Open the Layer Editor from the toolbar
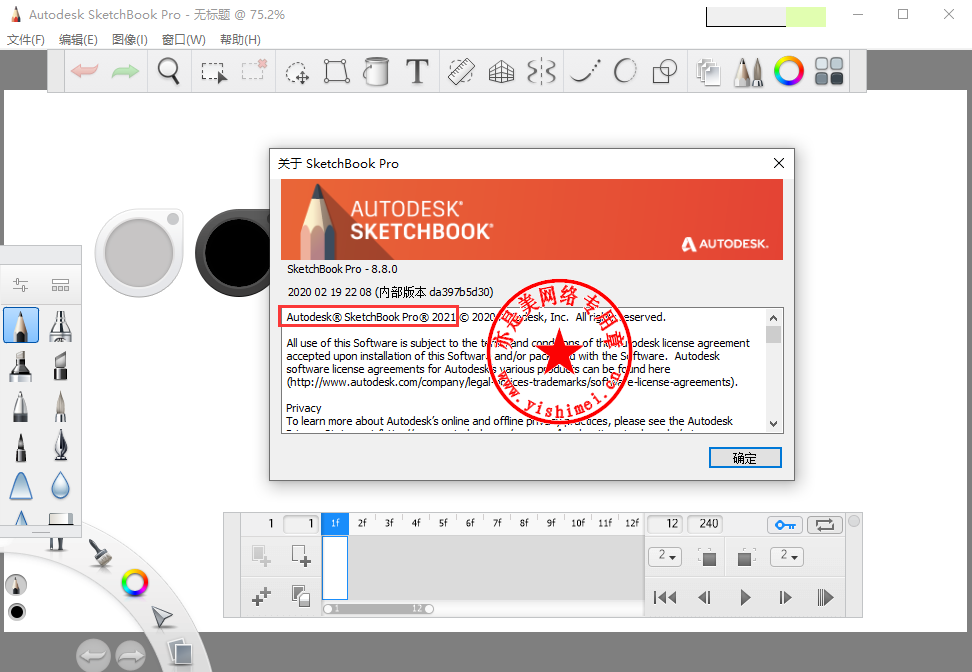 [708, 71]
